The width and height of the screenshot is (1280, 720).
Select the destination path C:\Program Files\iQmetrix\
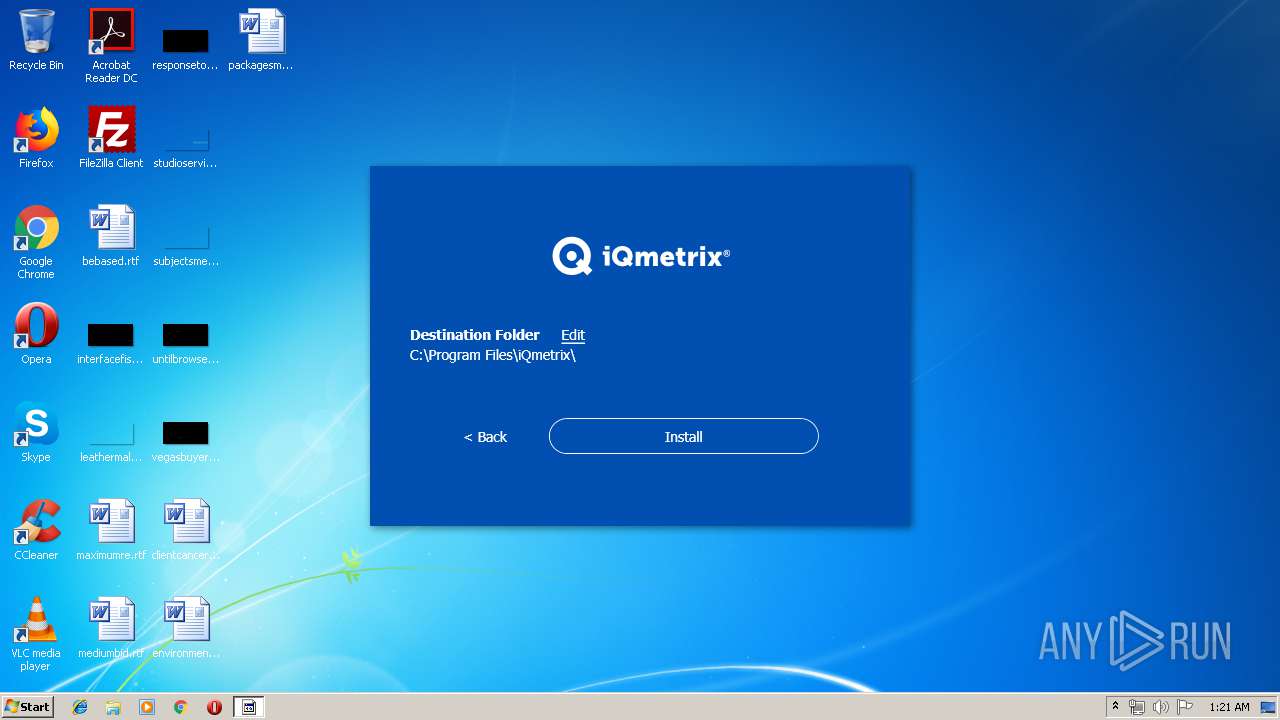pos(493,355)
